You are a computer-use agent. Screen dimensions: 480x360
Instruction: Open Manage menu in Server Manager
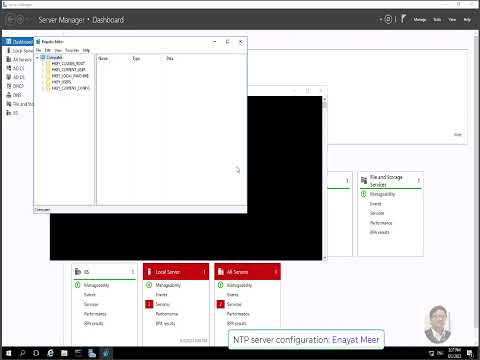419,20
